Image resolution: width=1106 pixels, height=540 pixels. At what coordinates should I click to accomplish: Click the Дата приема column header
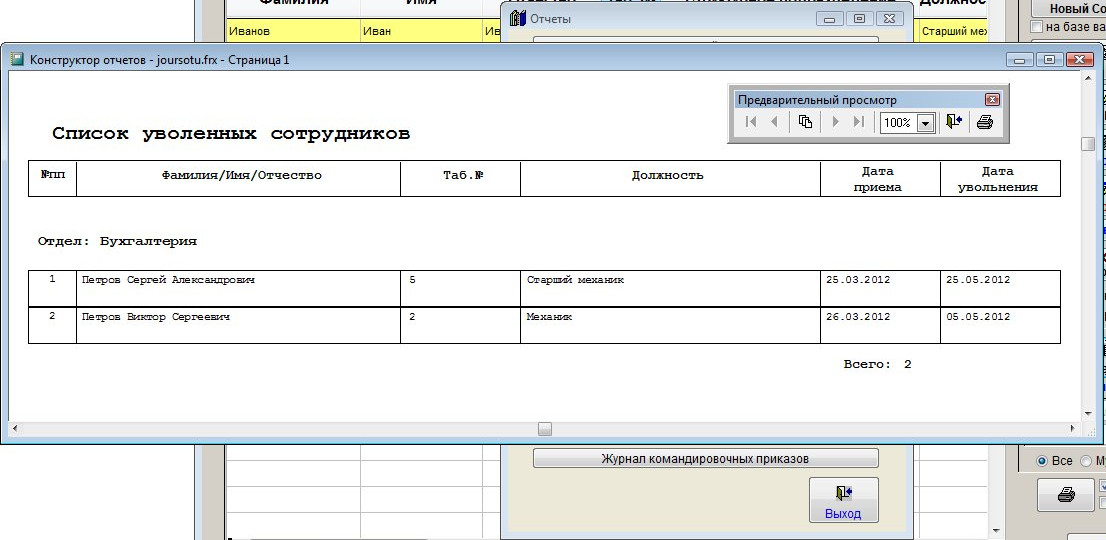point(878,179)
